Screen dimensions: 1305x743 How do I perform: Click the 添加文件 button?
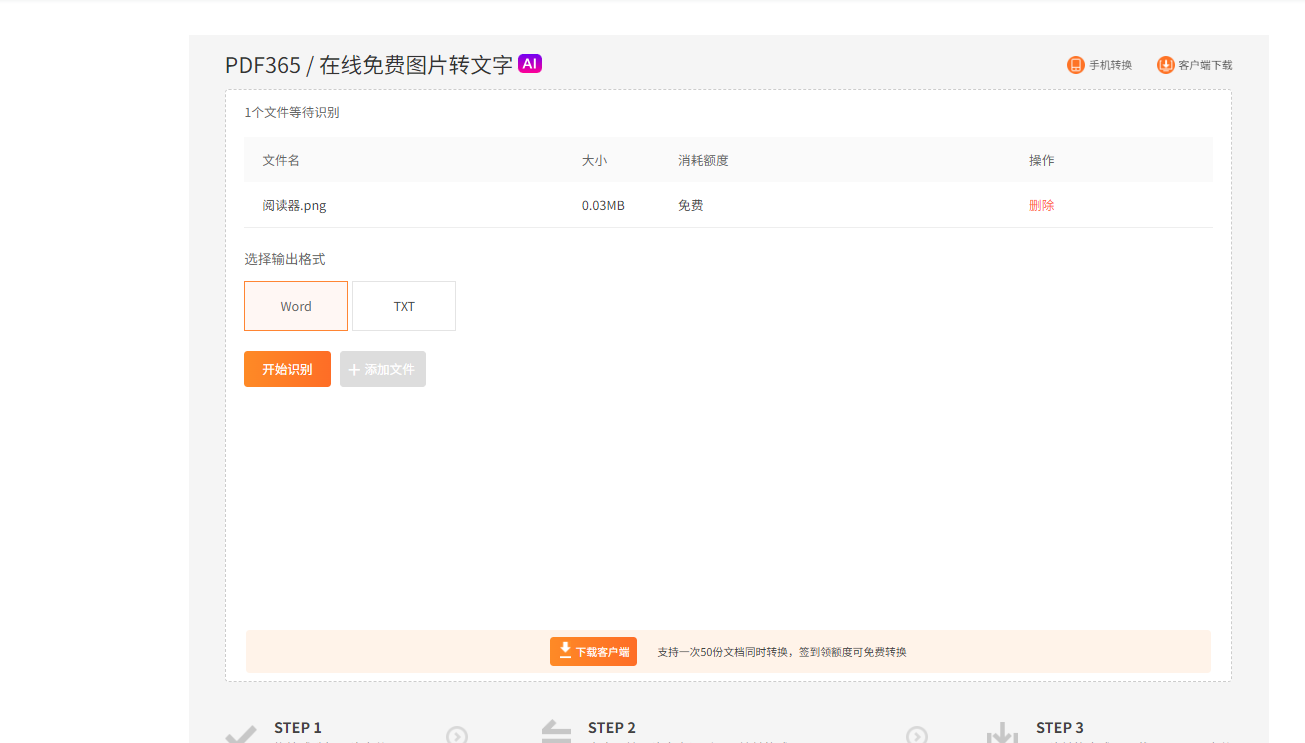pos(383,369)
